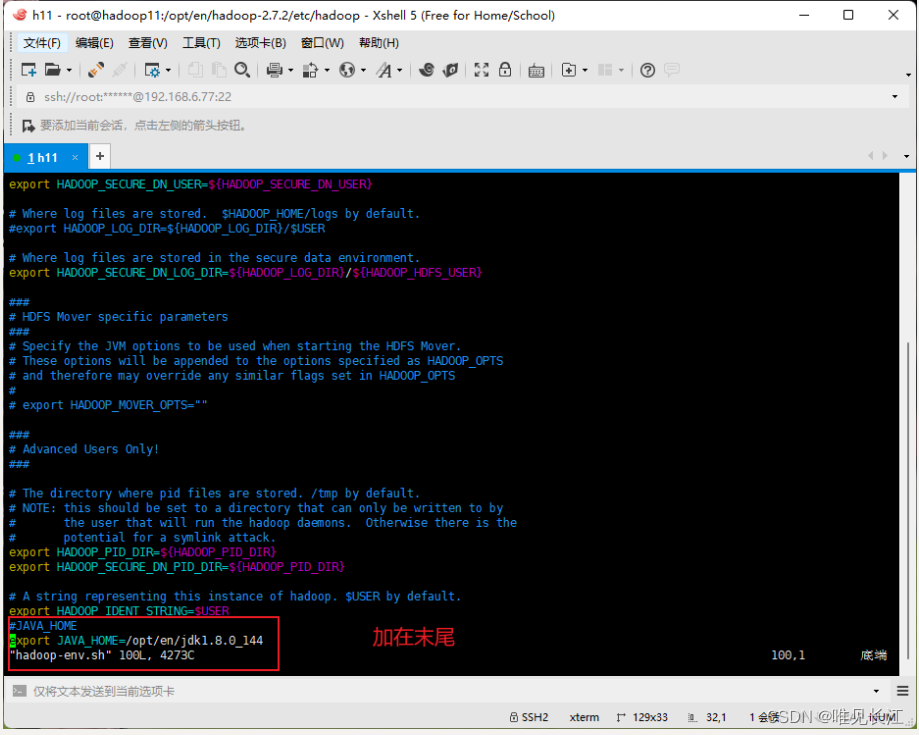Open the 选项卡(B) menu
This screenshot has height=735, width=919.
point(260,43)
